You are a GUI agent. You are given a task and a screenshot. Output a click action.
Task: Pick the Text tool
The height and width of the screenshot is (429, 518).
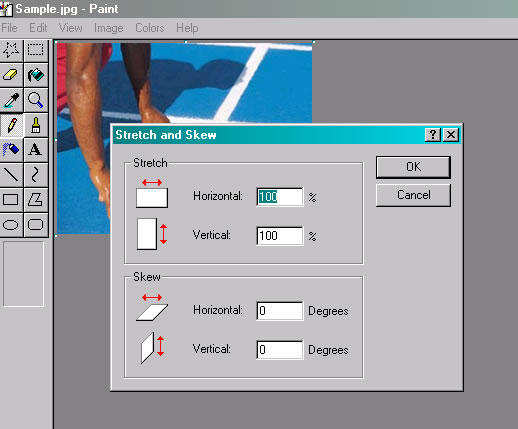click(36, 150)
